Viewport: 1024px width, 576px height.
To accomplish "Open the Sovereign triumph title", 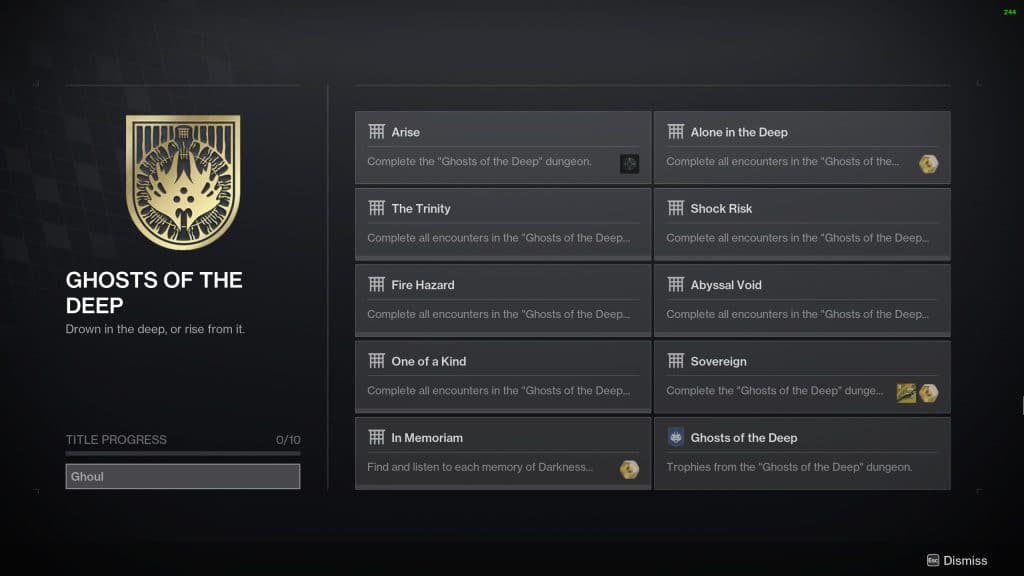I will pyautogui.click(x=718, y=361).
